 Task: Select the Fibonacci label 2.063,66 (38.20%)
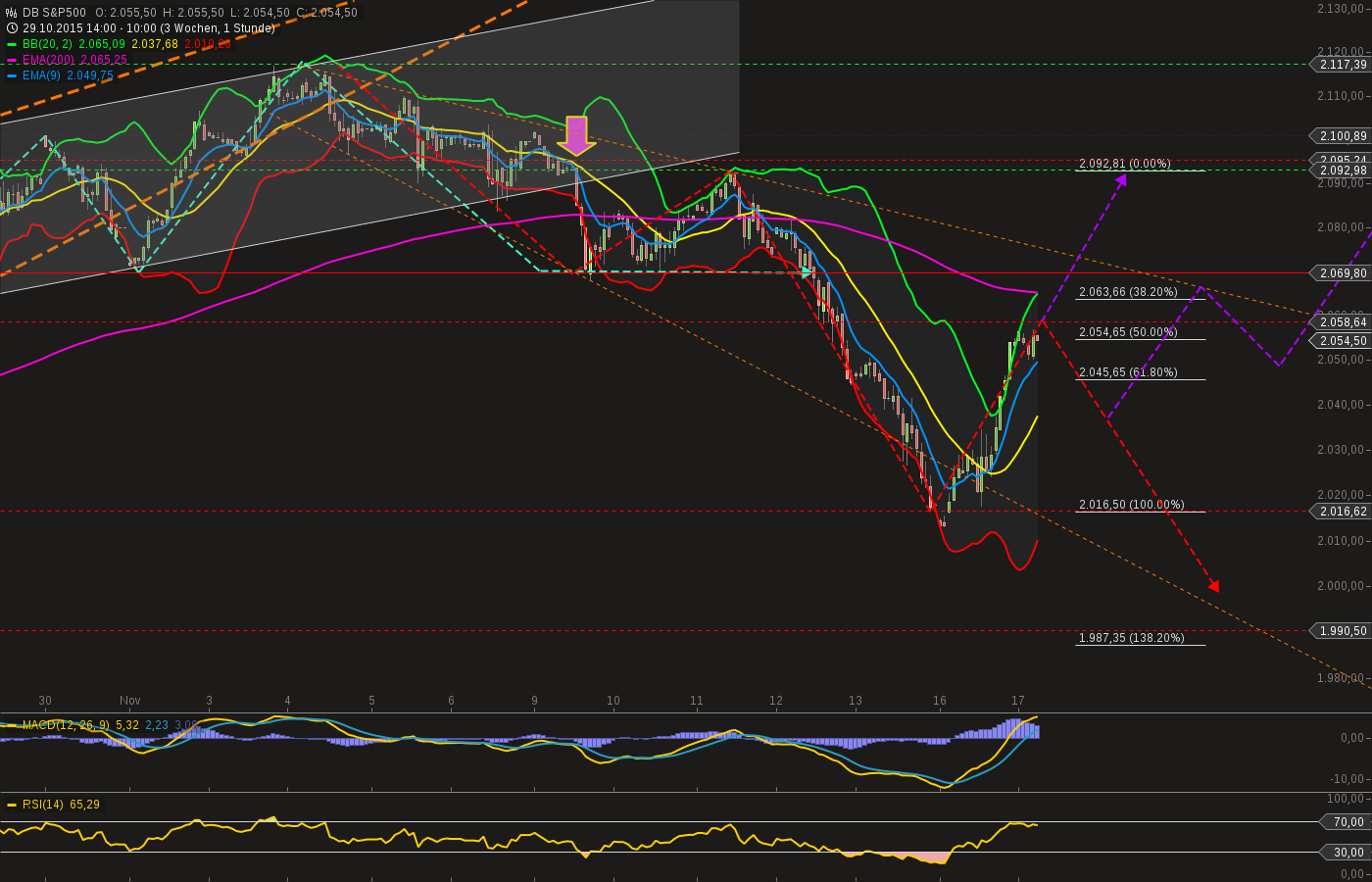coord(1128,292)
